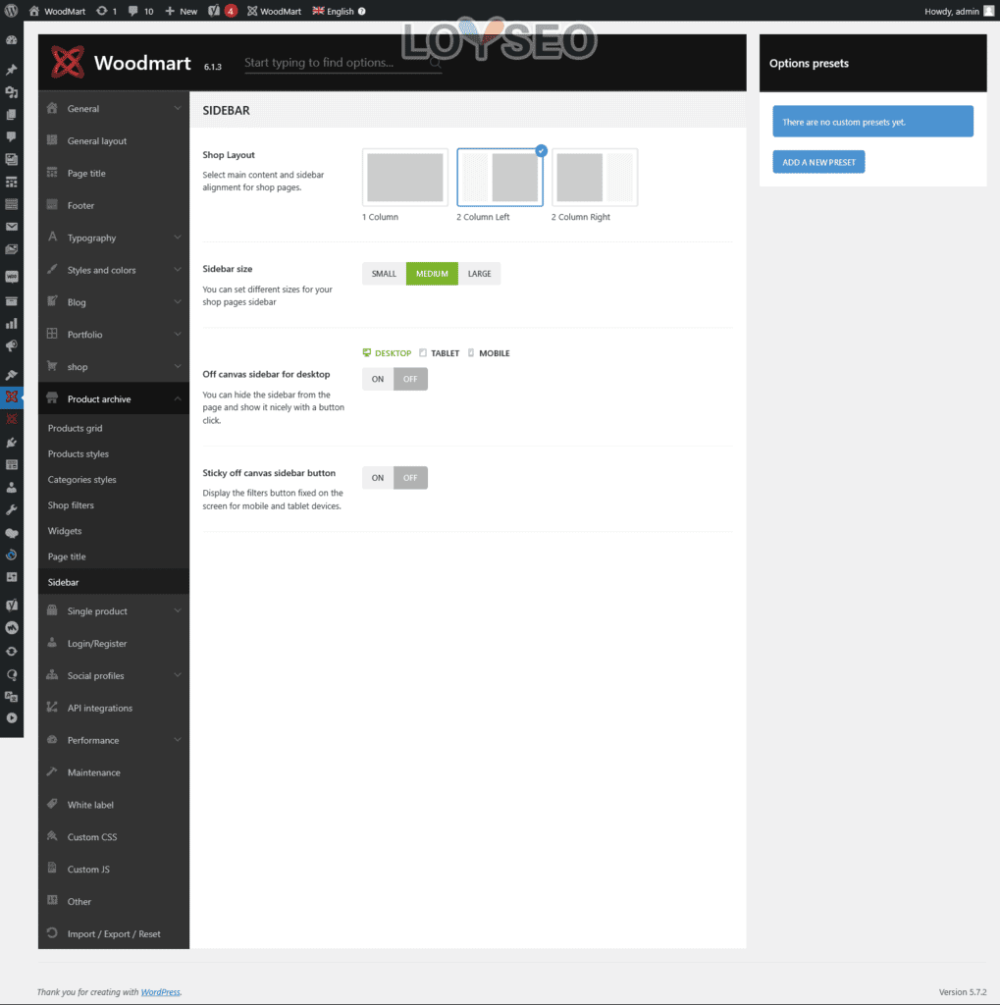Expand the Performance options section

[x=113, y=740]
